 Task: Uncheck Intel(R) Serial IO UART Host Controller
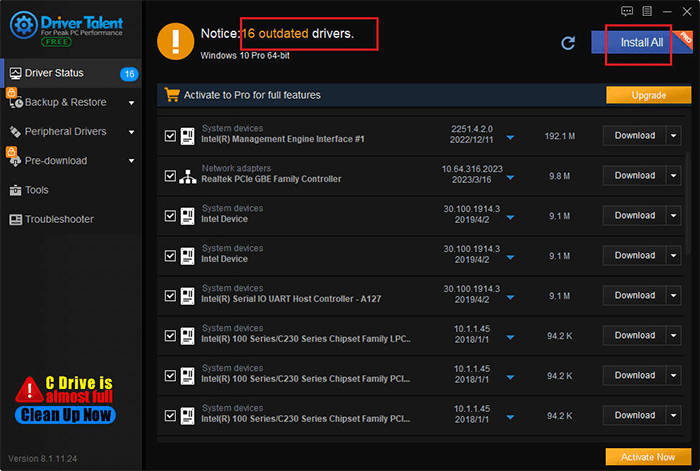tap(170, 296)
